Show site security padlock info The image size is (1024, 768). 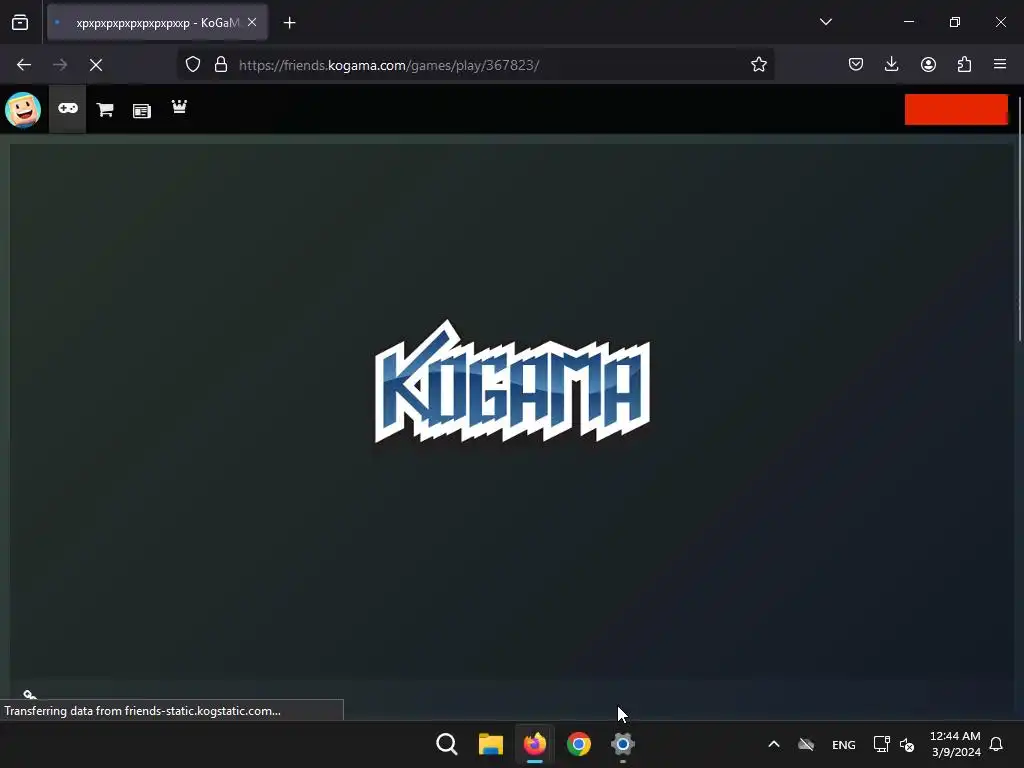click(221, 65)
